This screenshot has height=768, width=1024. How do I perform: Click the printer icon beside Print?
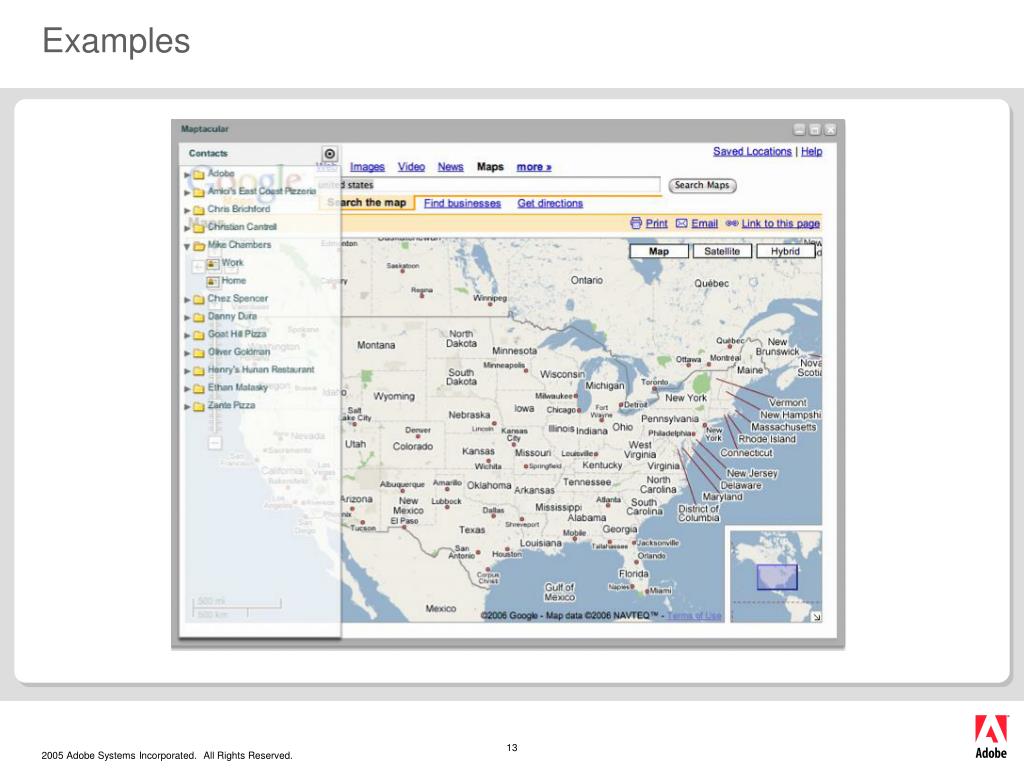click(x=636, y=223)
